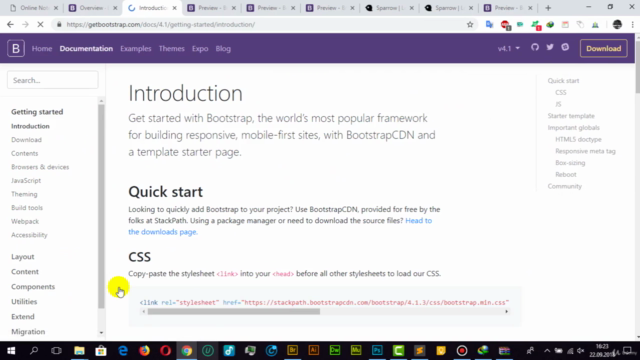640x360 pixels.
Task: Go forward with the browser forward arrow
Action: pyautogui.click(x=25, y=24)
